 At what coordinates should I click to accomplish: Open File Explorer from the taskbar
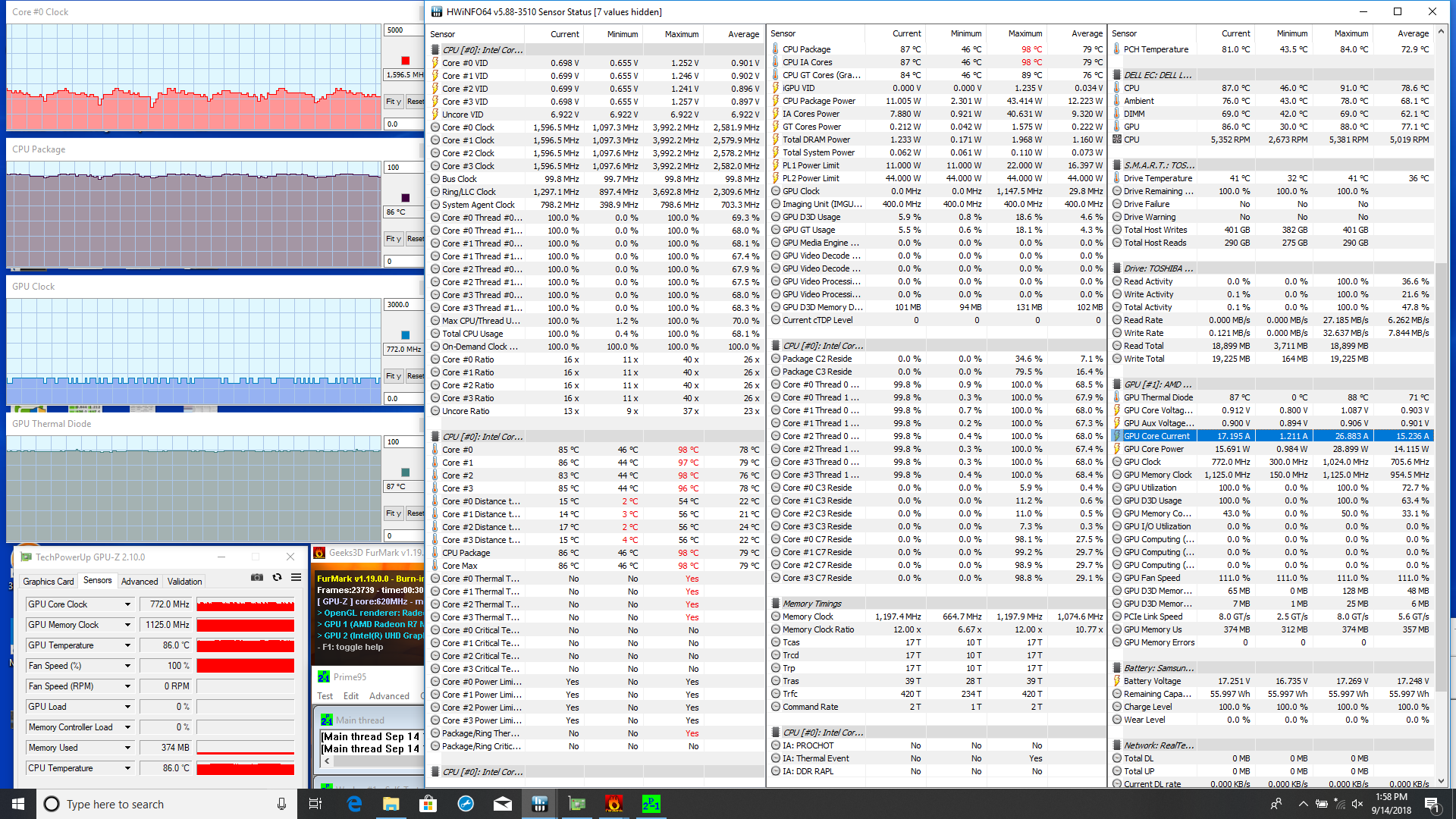click(391, 804)
